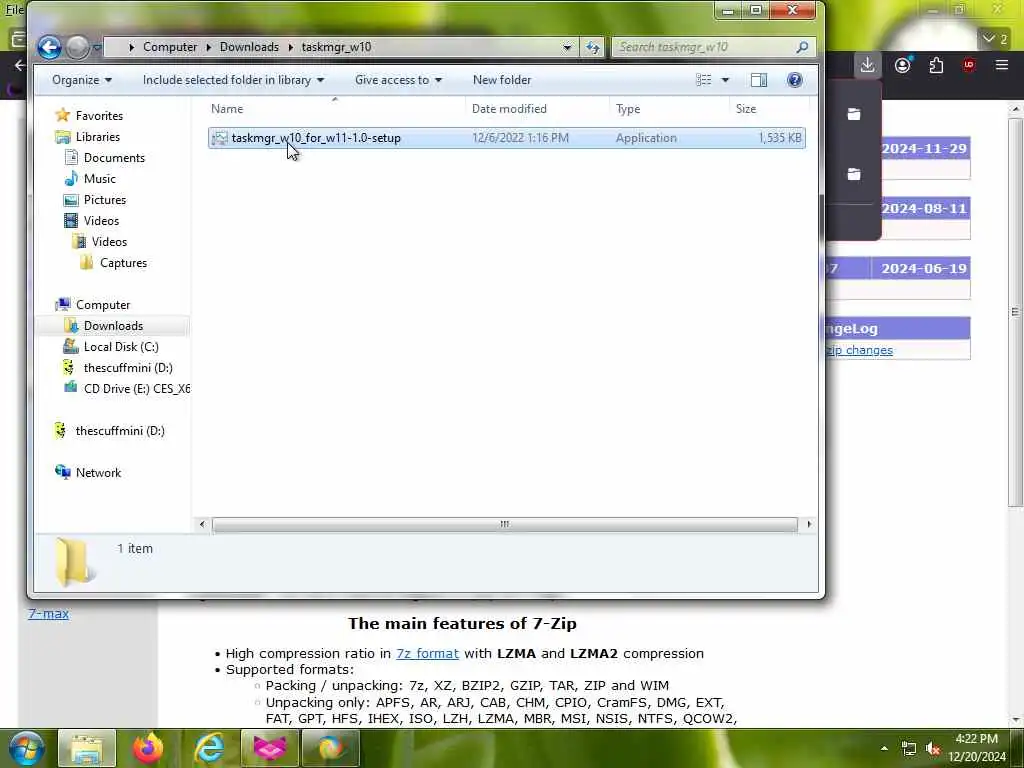Open the 7z format link
Image resolution: width=1024 pixels, height=768 pixels.
tap(427, 653)
